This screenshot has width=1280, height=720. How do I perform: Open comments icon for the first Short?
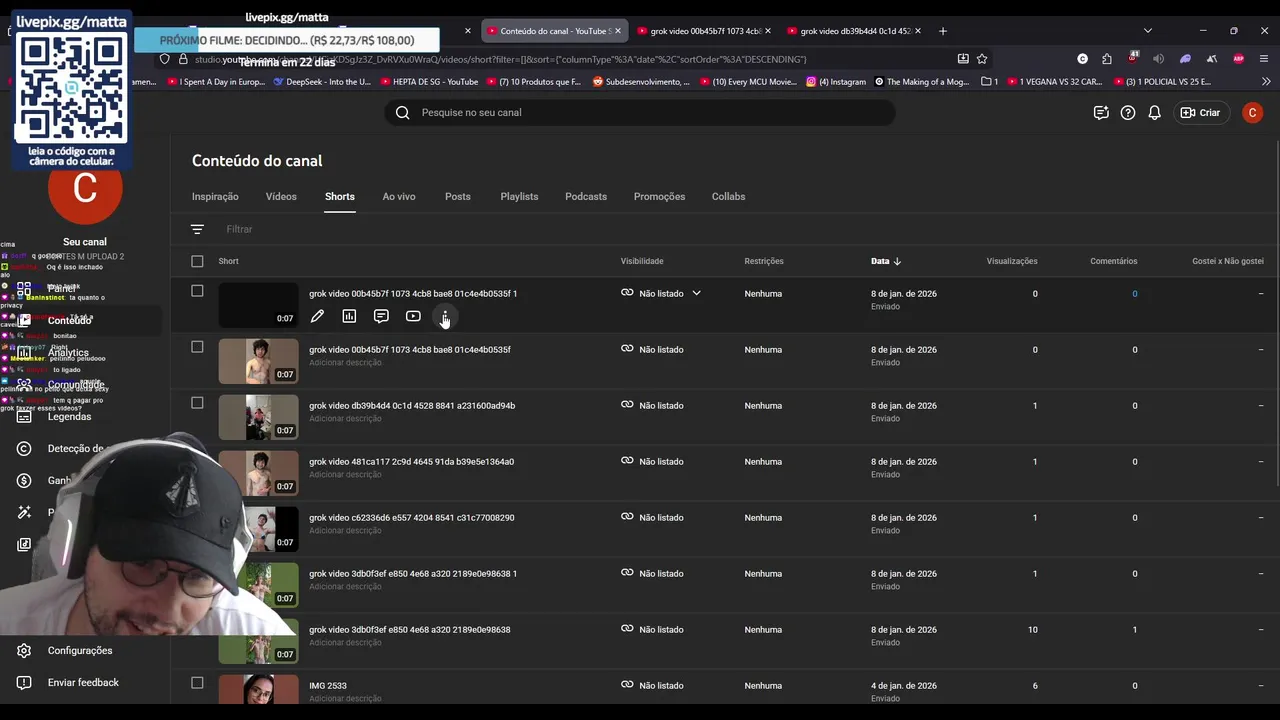pos(381,316)
